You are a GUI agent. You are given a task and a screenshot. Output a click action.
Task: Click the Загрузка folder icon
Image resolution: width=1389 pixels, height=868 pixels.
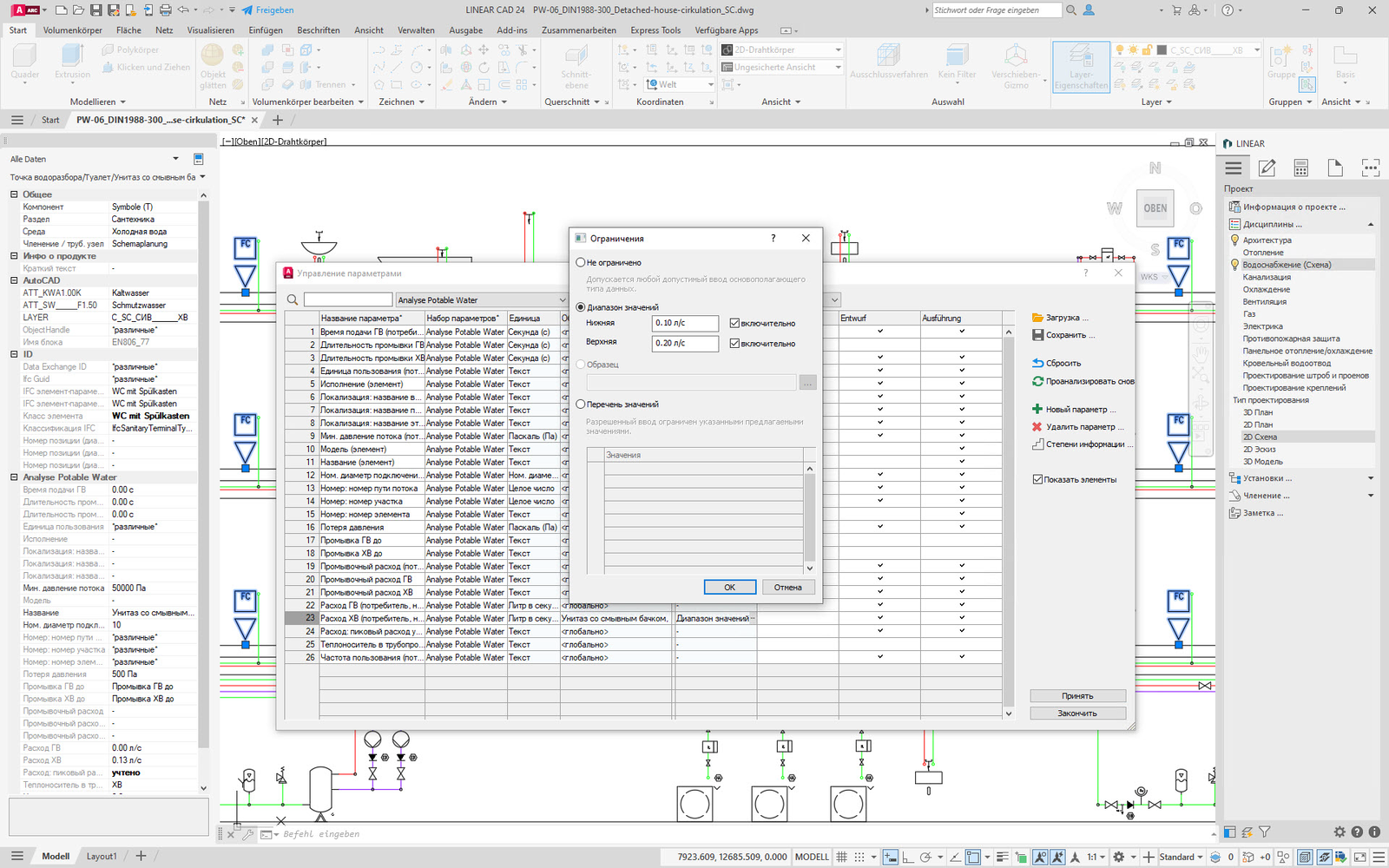pos(1037,318)
